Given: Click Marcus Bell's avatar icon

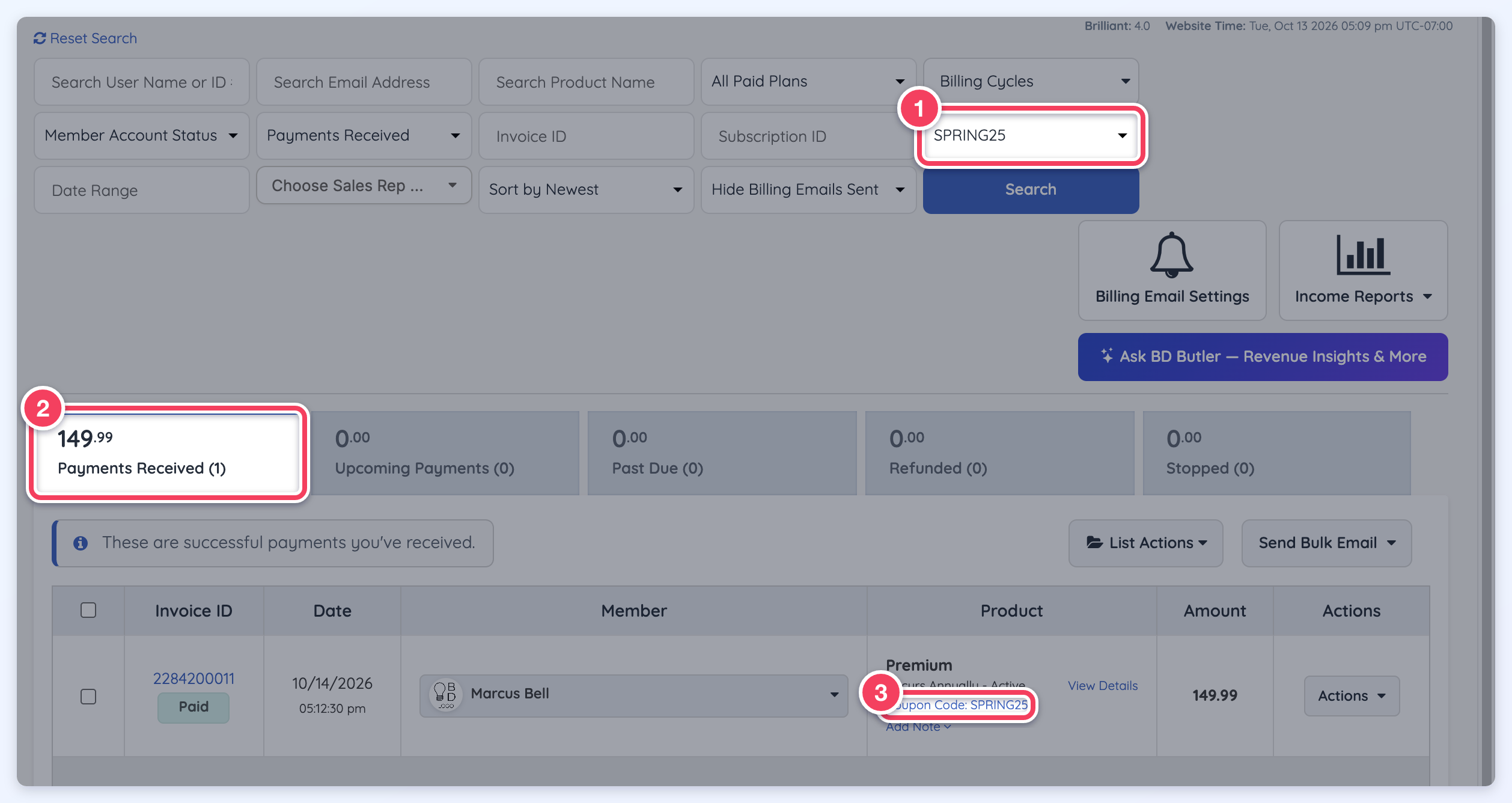Looking at the screenshot, I should point(445,695).
